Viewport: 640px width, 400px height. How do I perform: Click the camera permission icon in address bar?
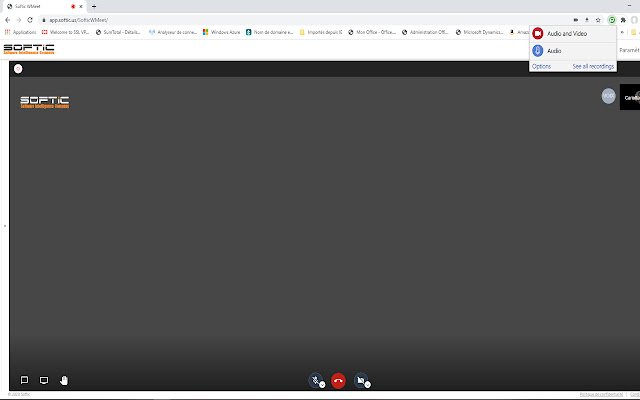(576, 20)
